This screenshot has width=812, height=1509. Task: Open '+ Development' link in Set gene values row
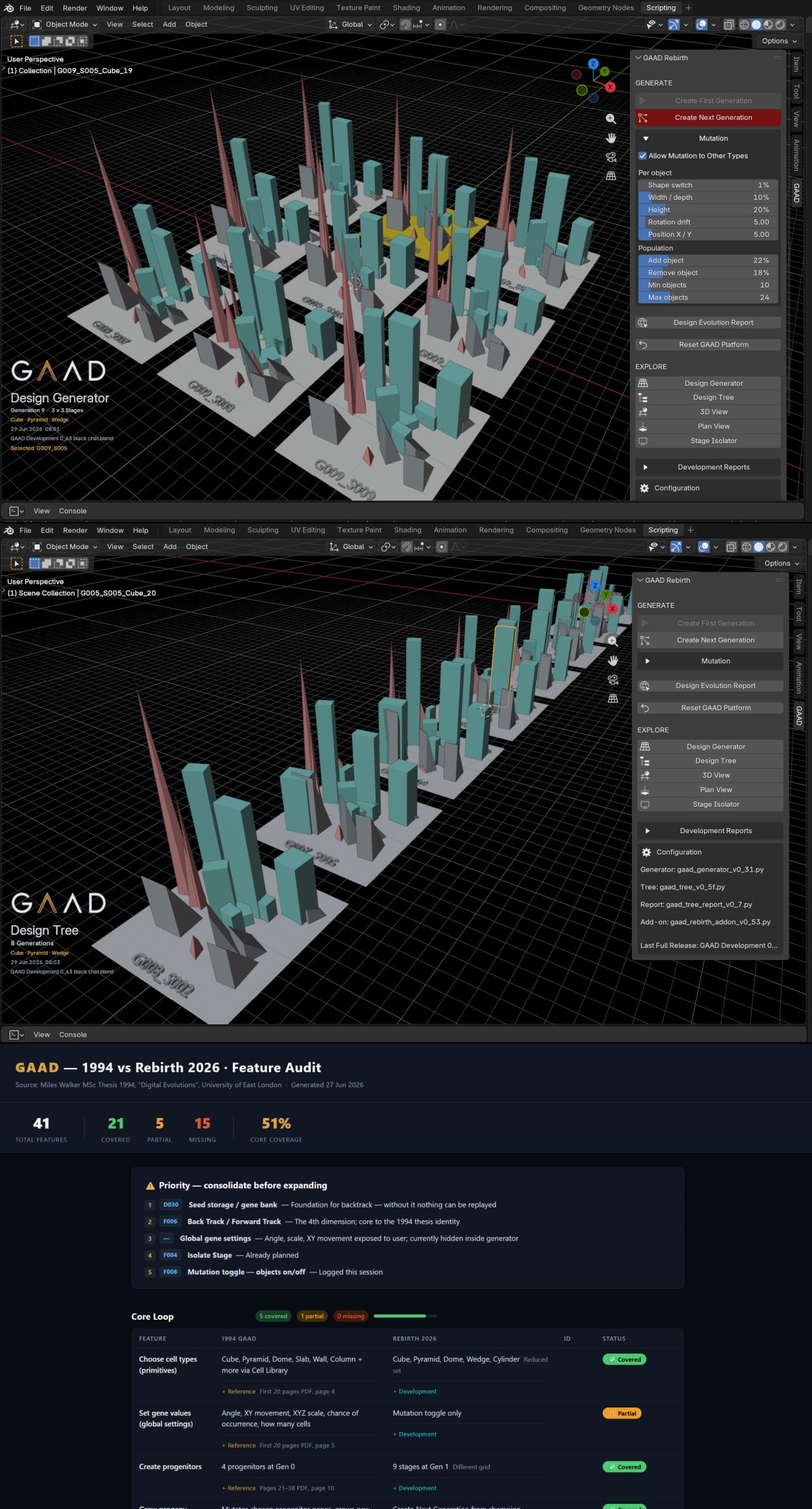[x=415, y=1434]
